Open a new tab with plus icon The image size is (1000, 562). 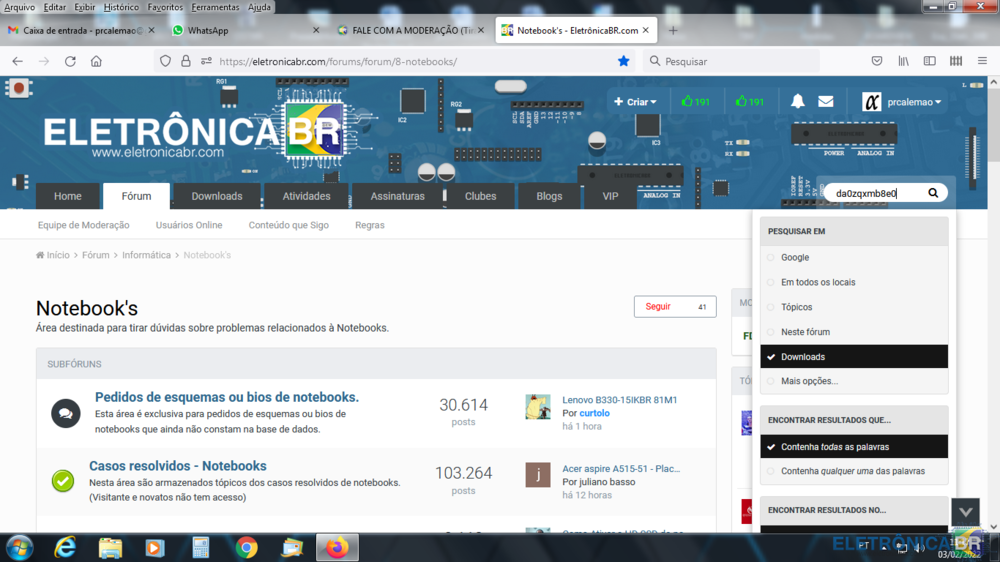(673, 30)
